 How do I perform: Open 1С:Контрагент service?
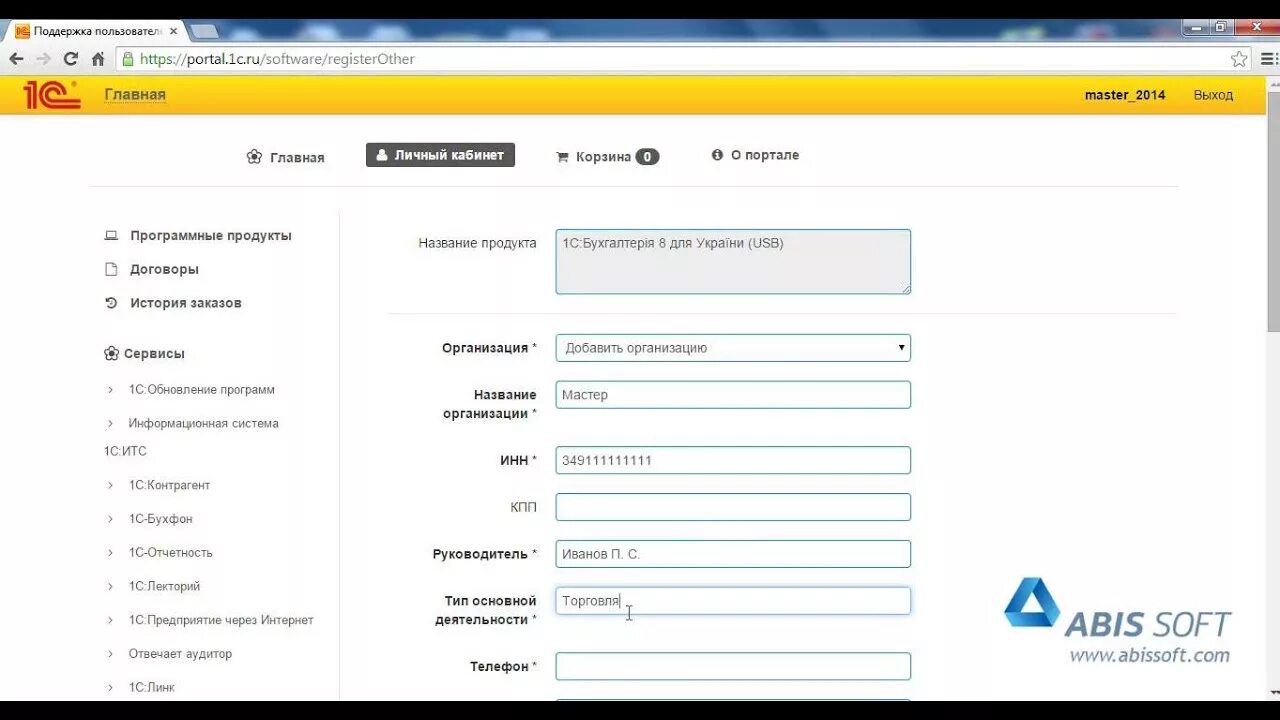point(169,485)
